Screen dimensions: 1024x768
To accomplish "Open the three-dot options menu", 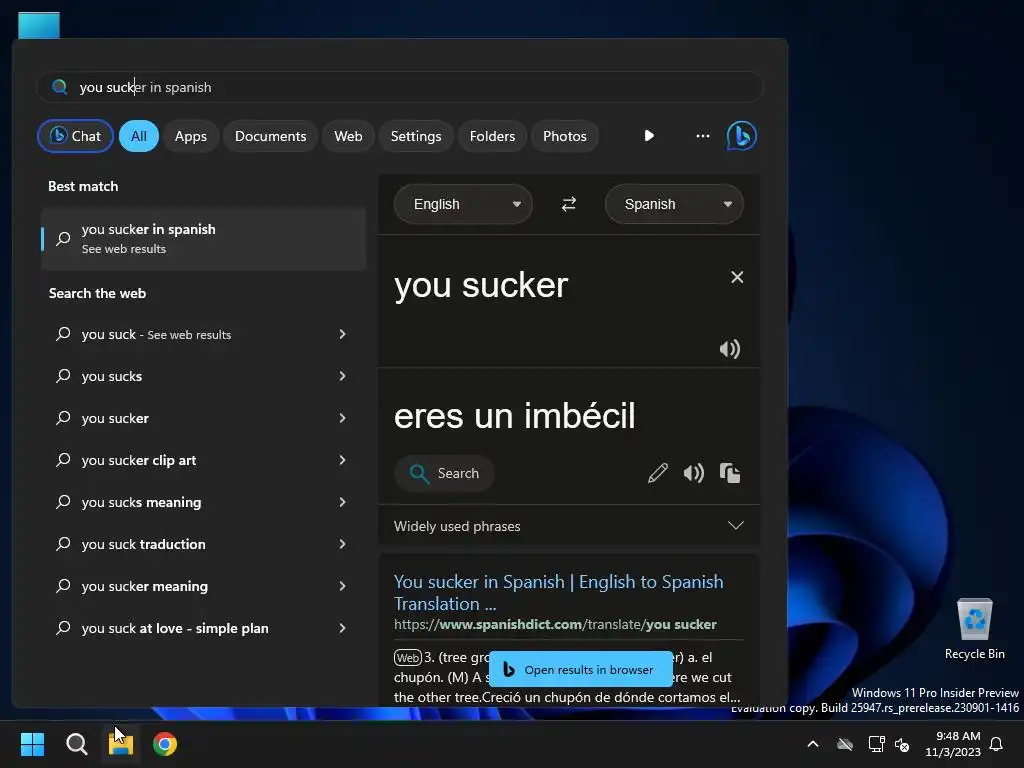I will click(x=703, y=136).
